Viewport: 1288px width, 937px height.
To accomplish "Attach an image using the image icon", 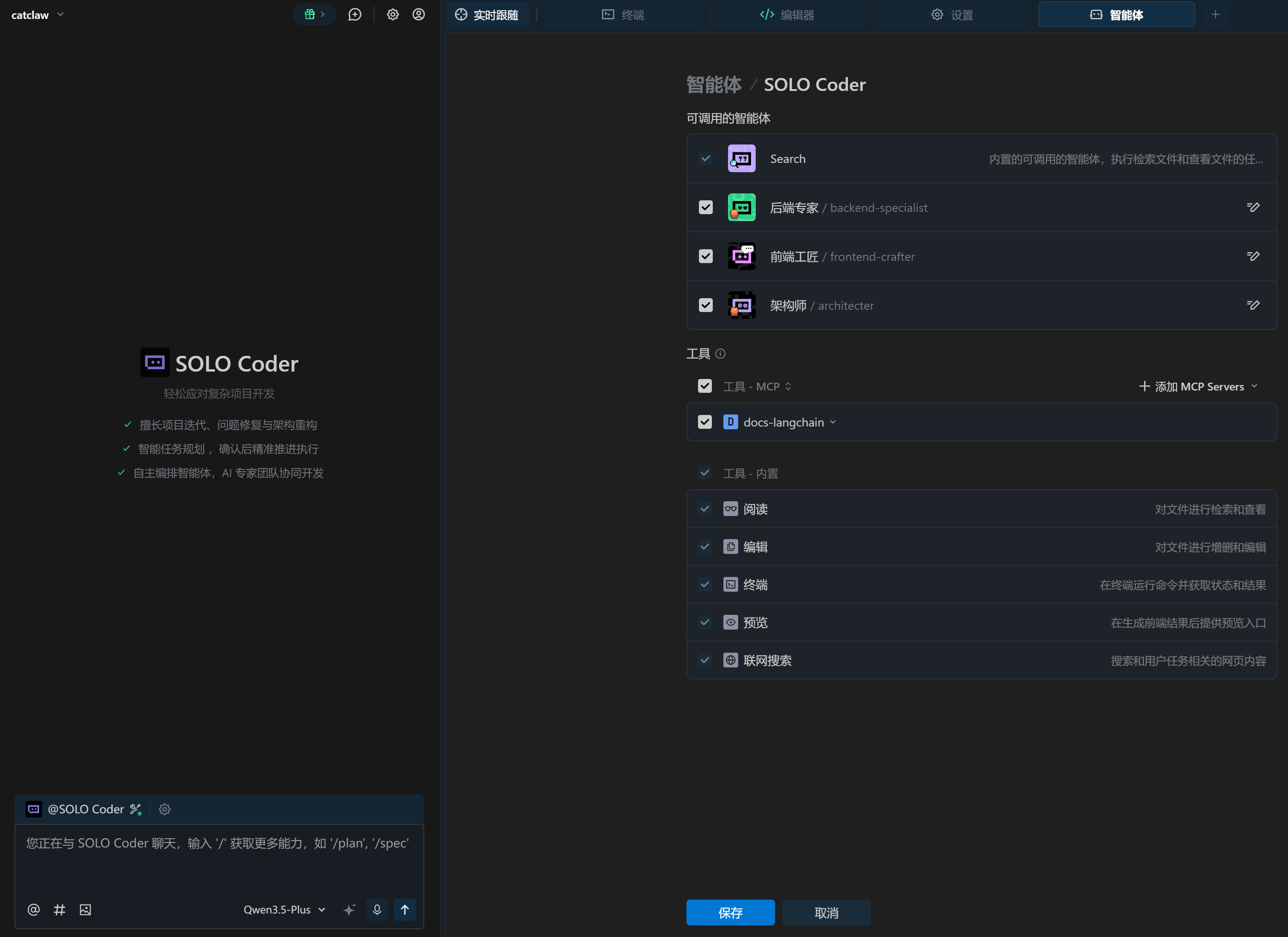I will [x=85, y=910].
